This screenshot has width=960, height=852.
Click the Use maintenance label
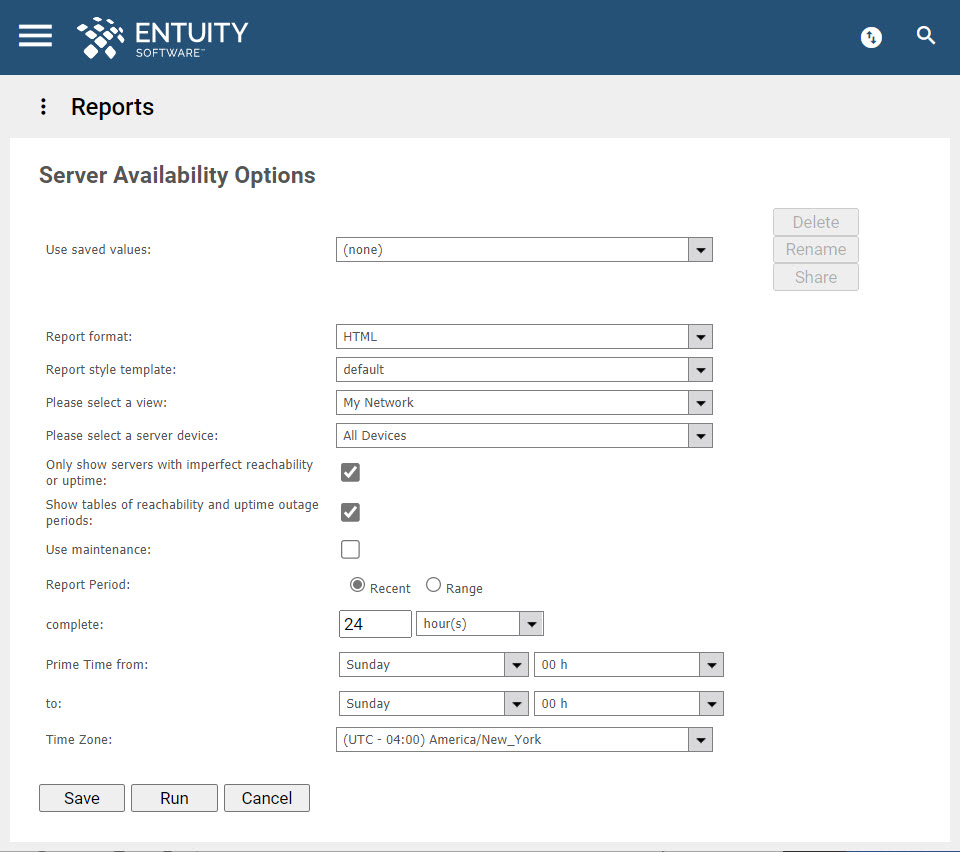pos(99,550)
